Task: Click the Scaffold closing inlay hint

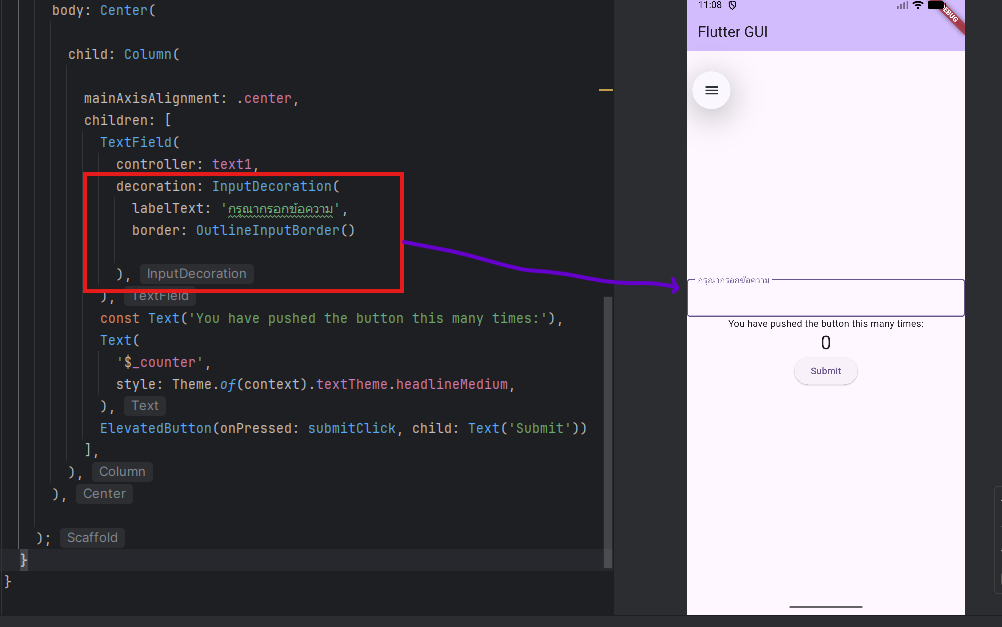Action: point(92,538)
